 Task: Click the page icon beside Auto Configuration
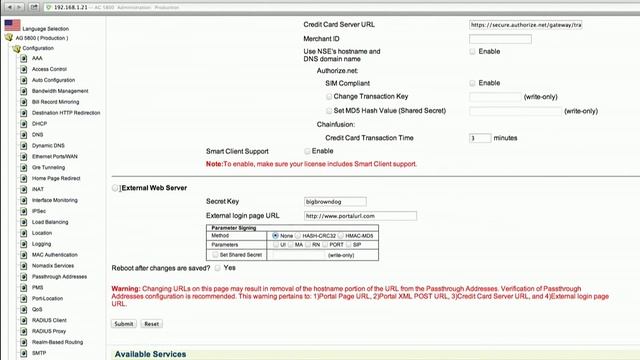pyautogui.click(x=24, y=80)
